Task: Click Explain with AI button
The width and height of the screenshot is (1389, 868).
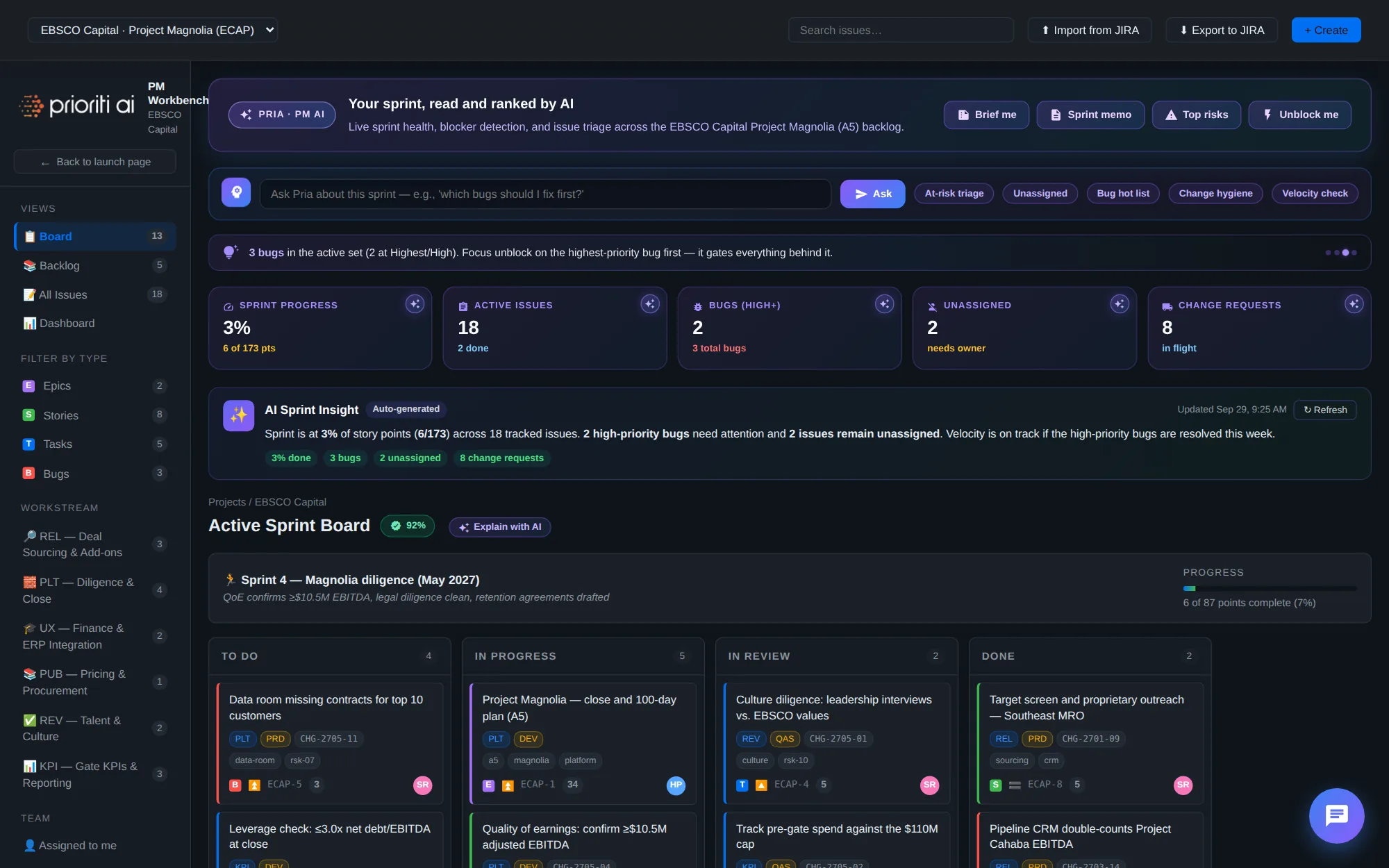Action: [x=500, y=527]
